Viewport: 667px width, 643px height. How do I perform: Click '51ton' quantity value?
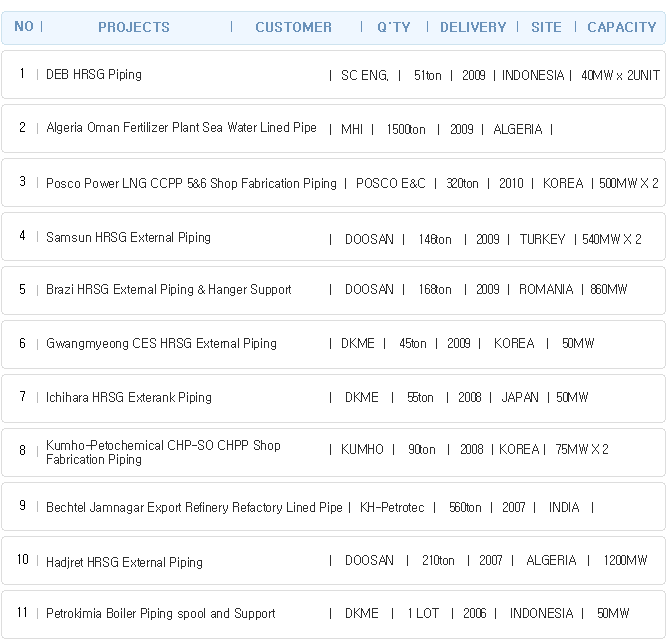tap(428, 75)
